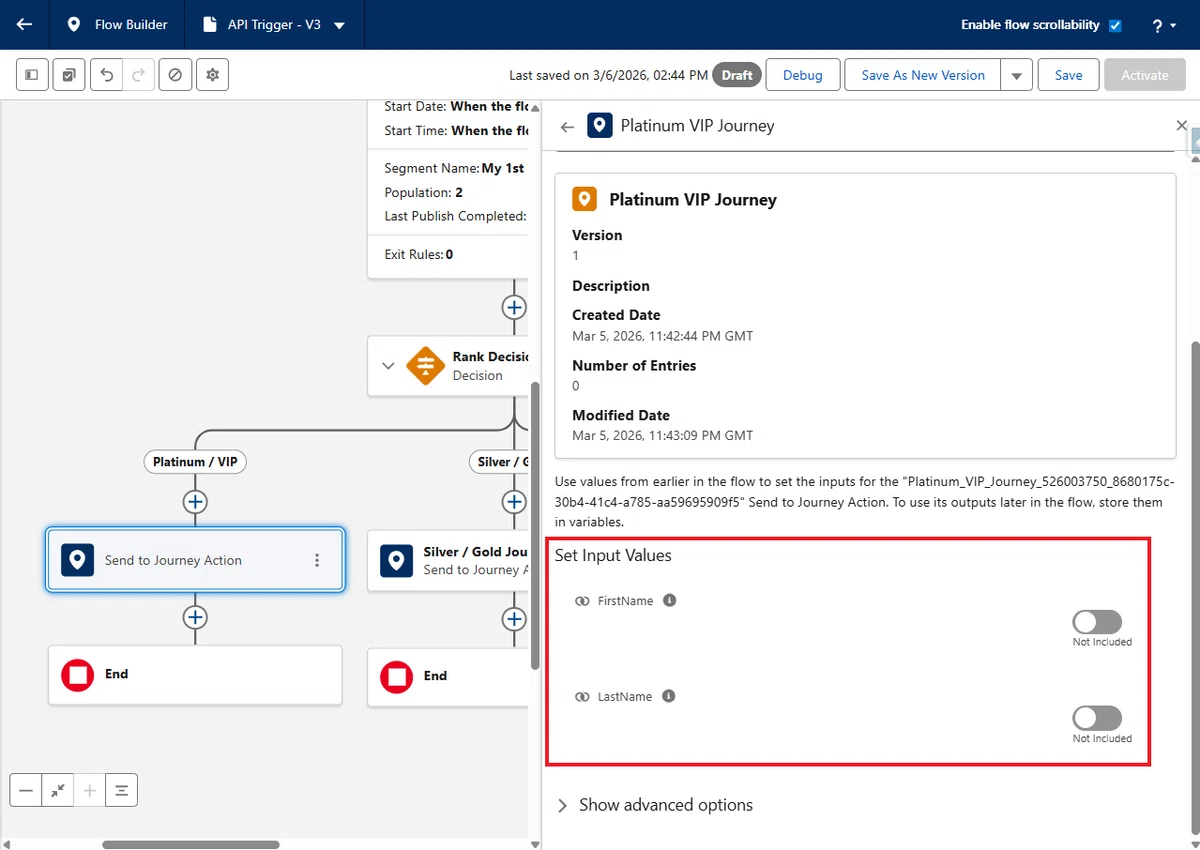Add element under Platinum / VIP path

(x=195, y=502)
